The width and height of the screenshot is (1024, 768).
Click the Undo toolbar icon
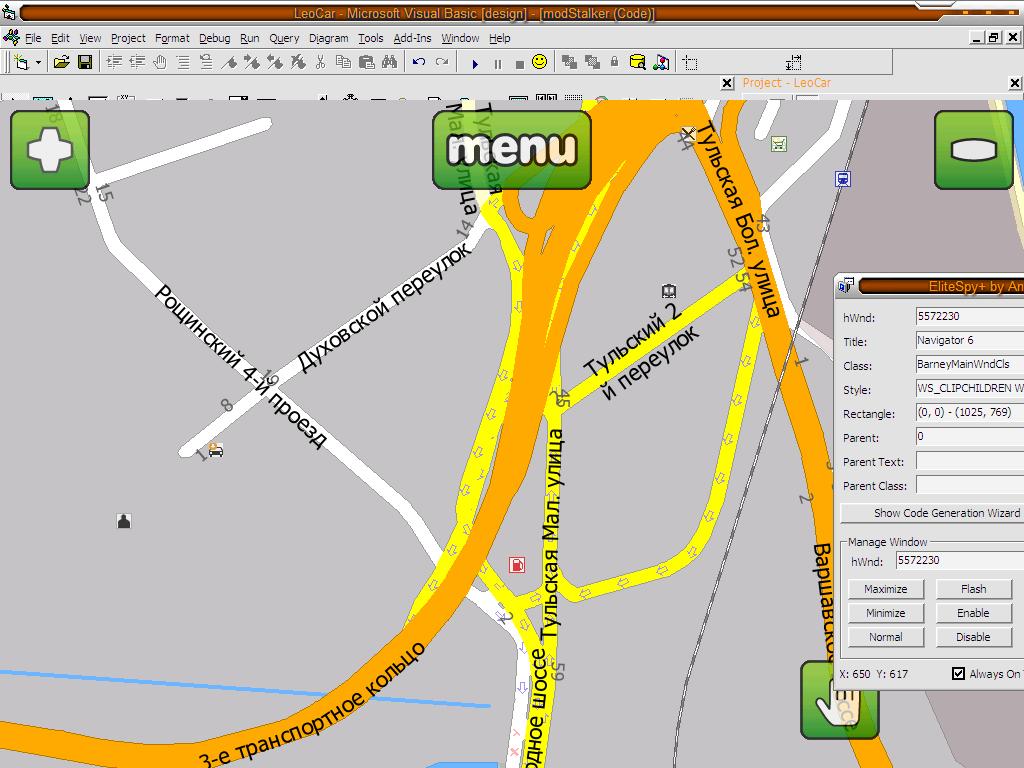tap(418, 62)
